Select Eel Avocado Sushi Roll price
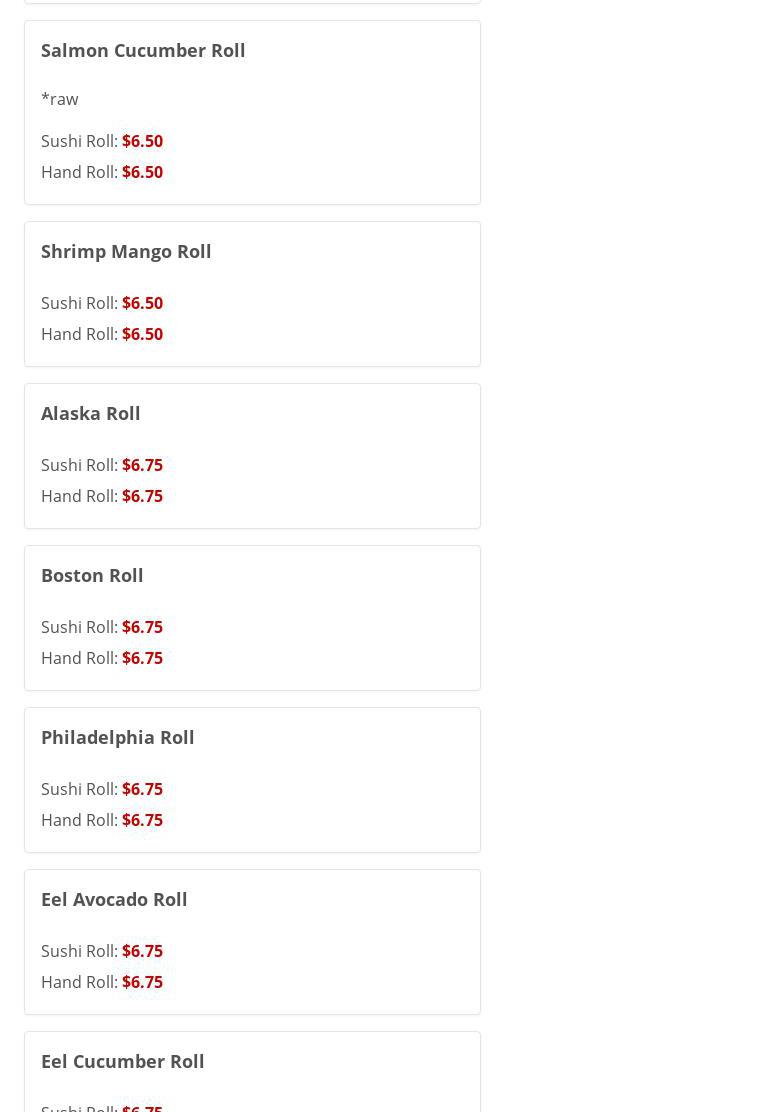This screenshot has width=770, height=1112. (102, 951)
